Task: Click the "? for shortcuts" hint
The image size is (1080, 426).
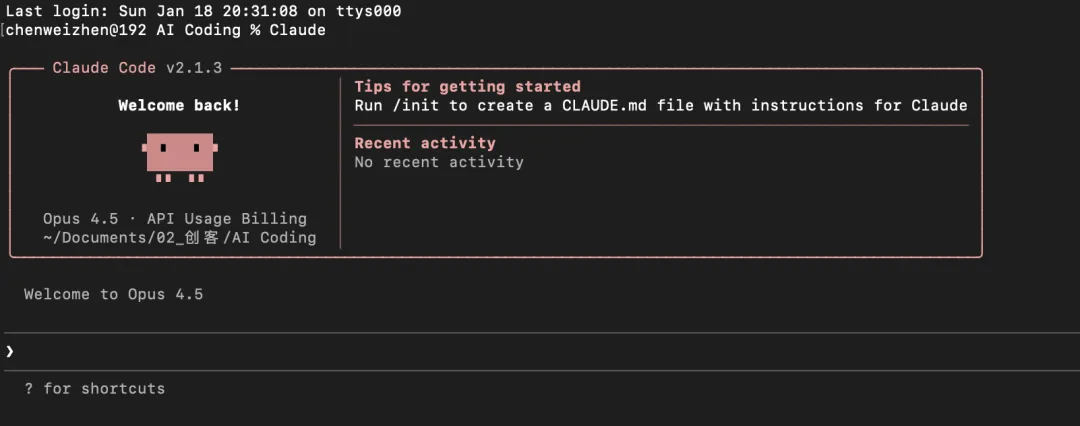Action: 94,388
